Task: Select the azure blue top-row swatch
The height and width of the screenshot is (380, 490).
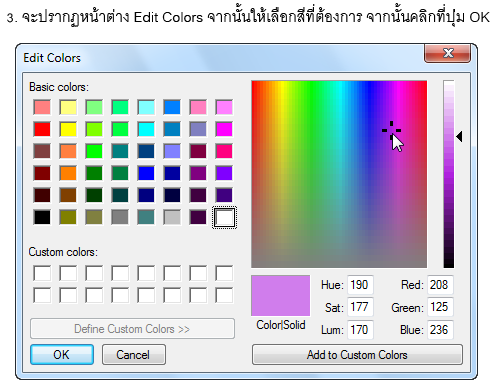Action: (x=172, y=107)
